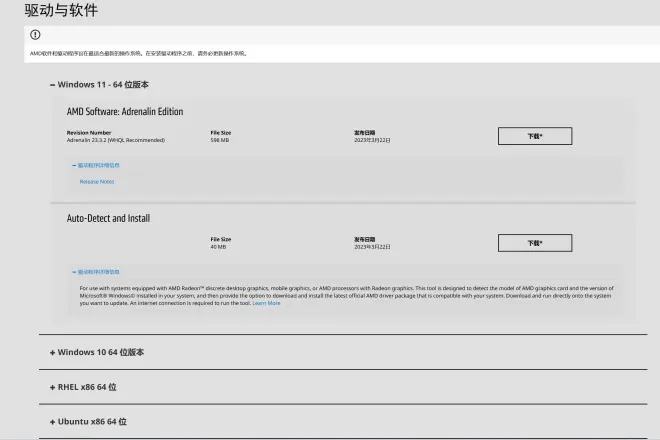Click the Adrenalin Edition release date value

pos(372,140)
